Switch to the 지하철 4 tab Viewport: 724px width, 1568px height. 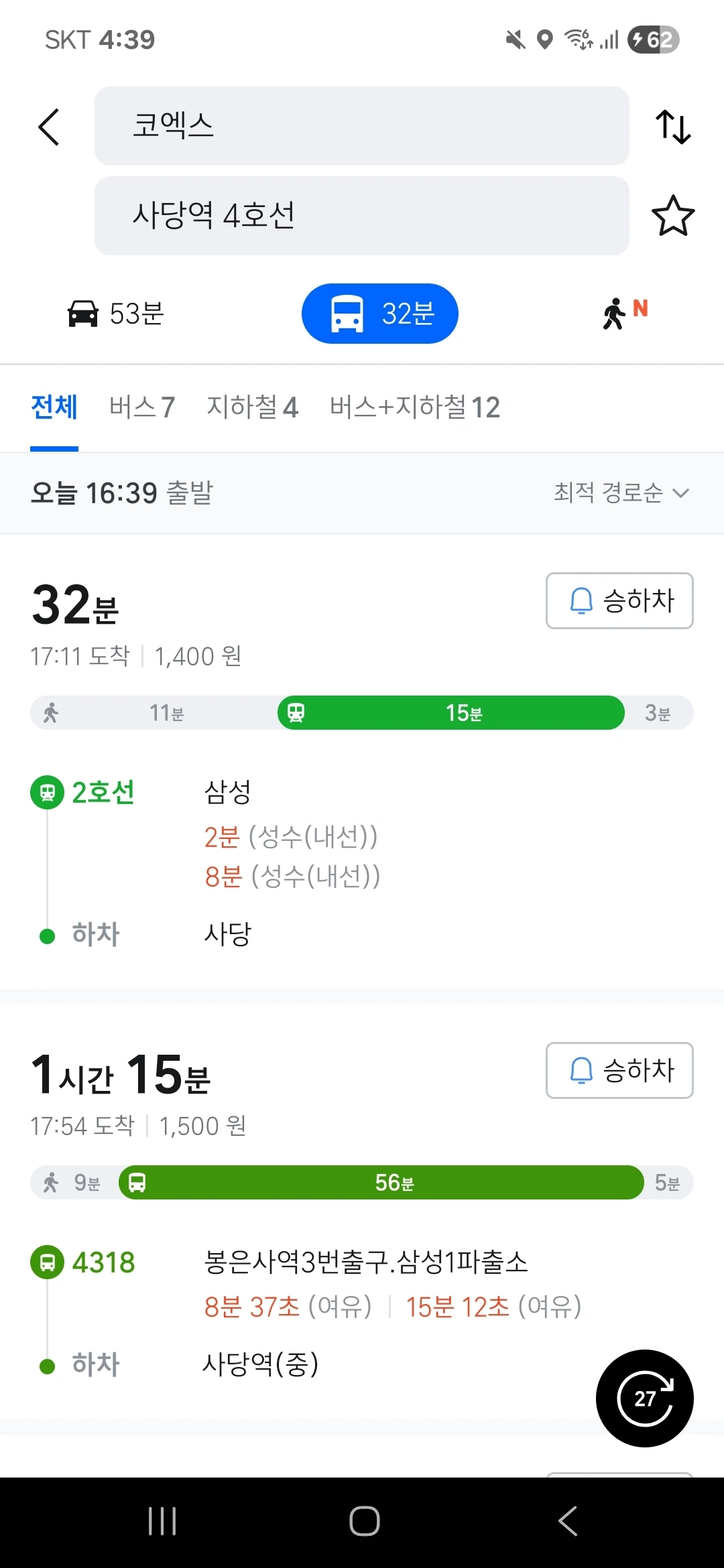click(252, 407)
